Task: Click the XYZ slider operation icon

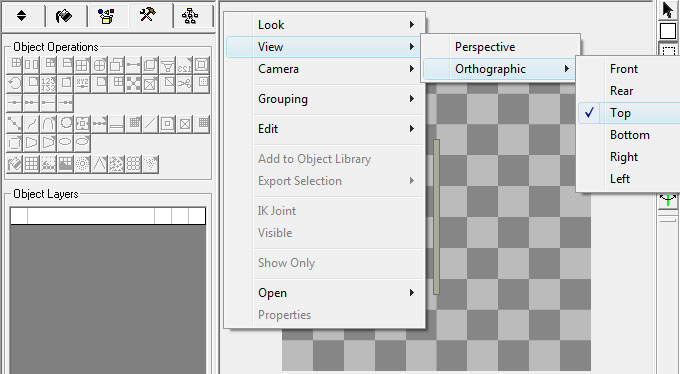Action: click(x=82, y=83)
